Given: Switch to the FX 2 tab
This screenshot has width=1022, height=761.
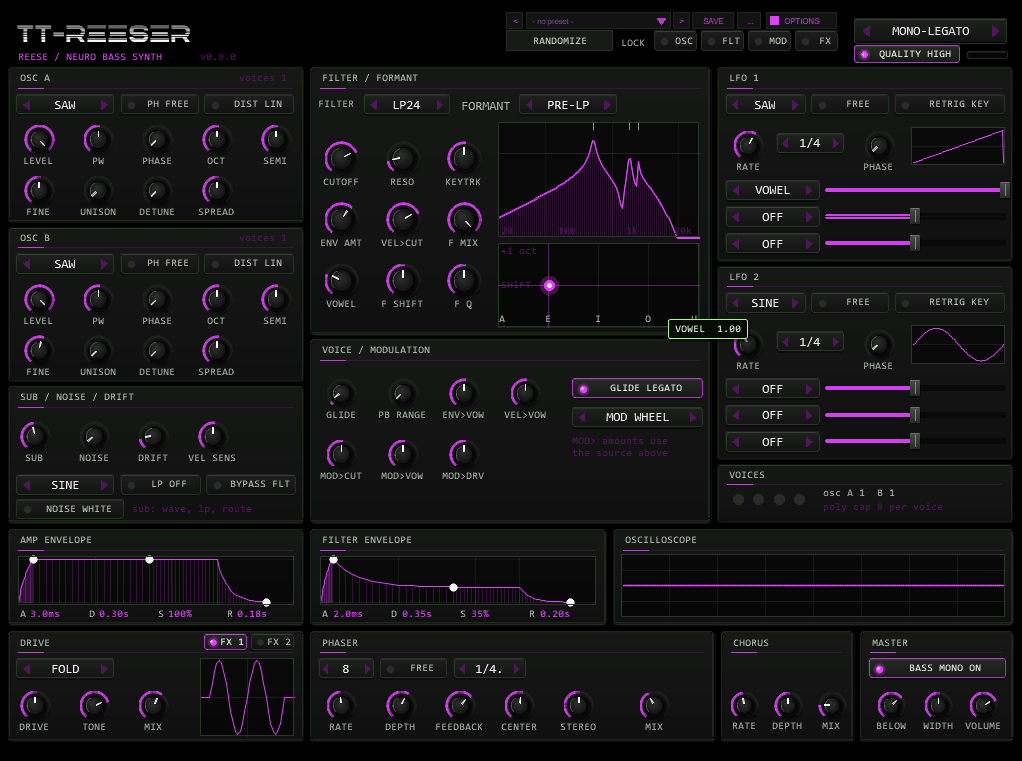Looking at the screenshot, I should click(x=272, y=642).
